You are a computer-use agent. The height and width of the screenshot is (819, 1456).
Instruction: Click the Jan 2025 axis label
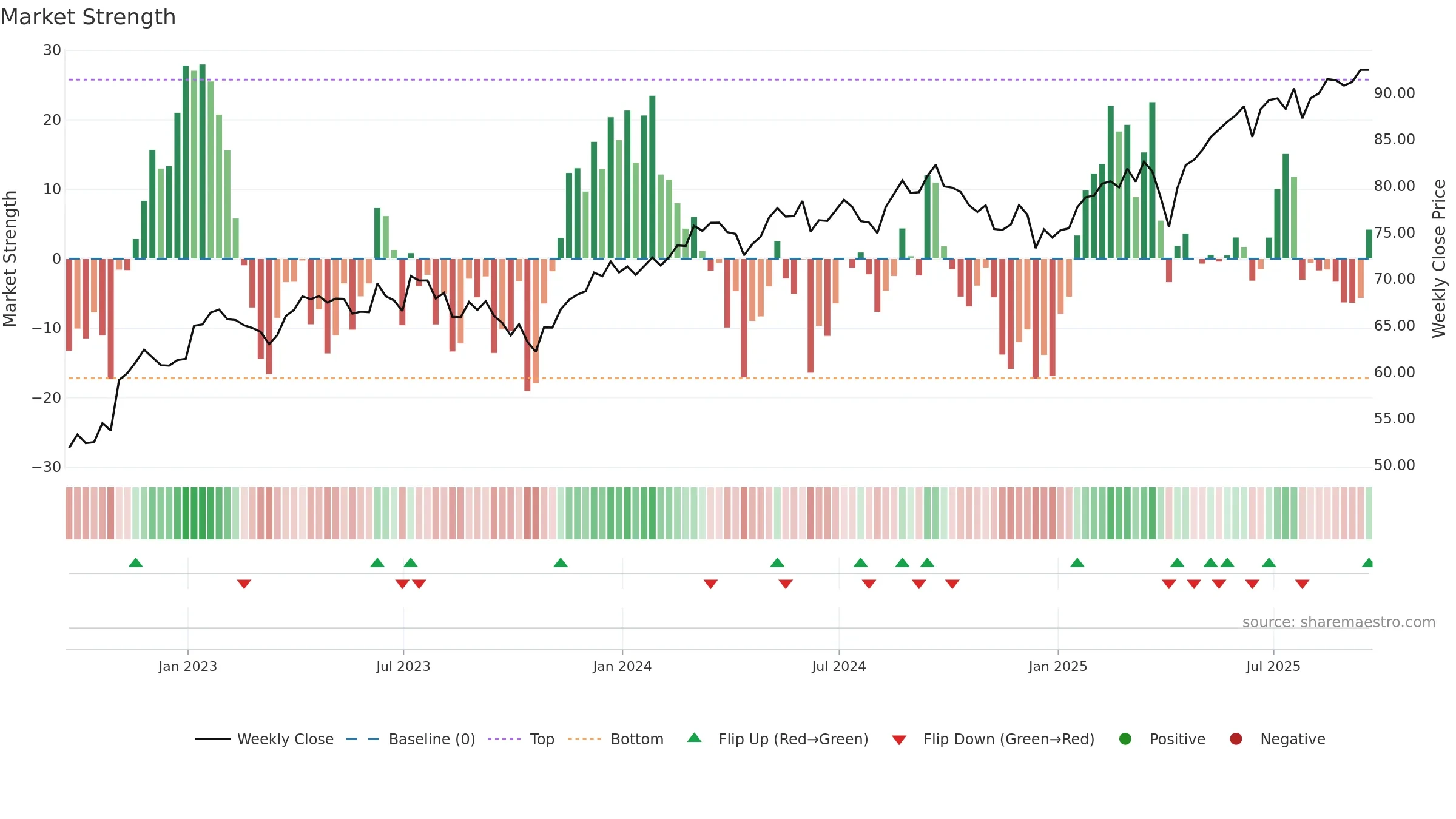coord(1058,667)
